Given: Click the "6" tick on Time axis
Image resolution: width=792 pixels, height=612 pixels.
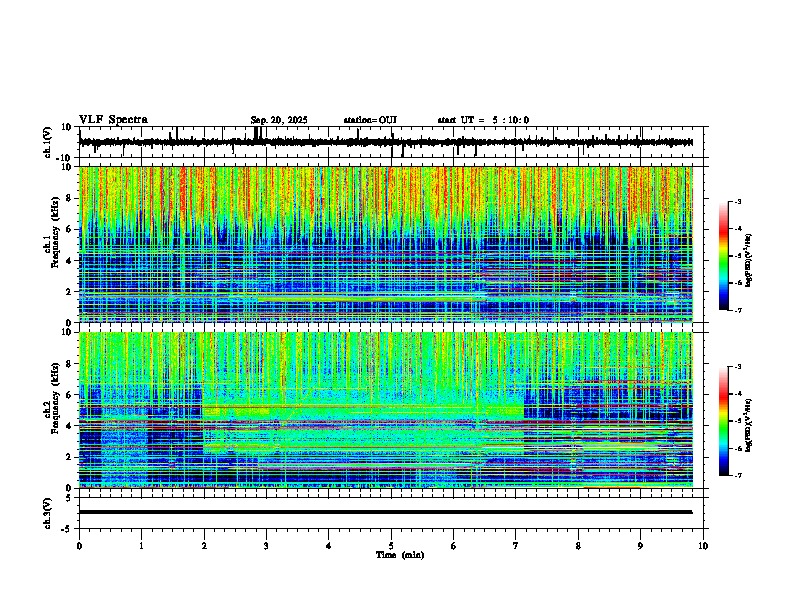Looking at the screenshot, I should tap(454, 546).
